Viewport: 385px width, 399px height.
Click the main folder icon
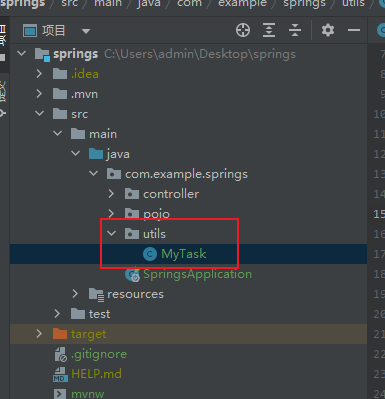click(78, 134)
